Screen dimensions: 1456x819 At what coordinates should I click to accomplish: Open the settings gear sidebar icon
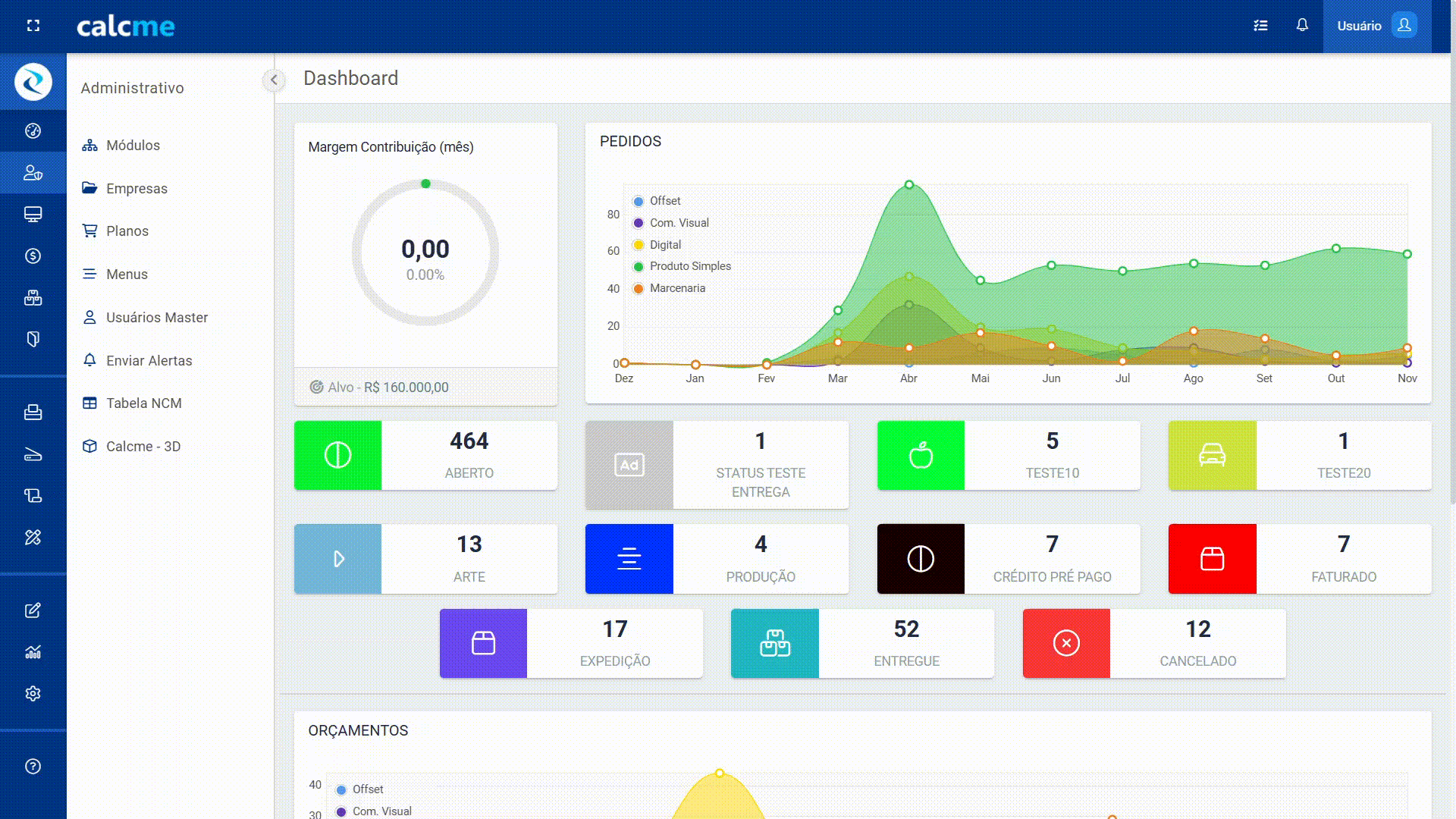[x=33, y=694]
